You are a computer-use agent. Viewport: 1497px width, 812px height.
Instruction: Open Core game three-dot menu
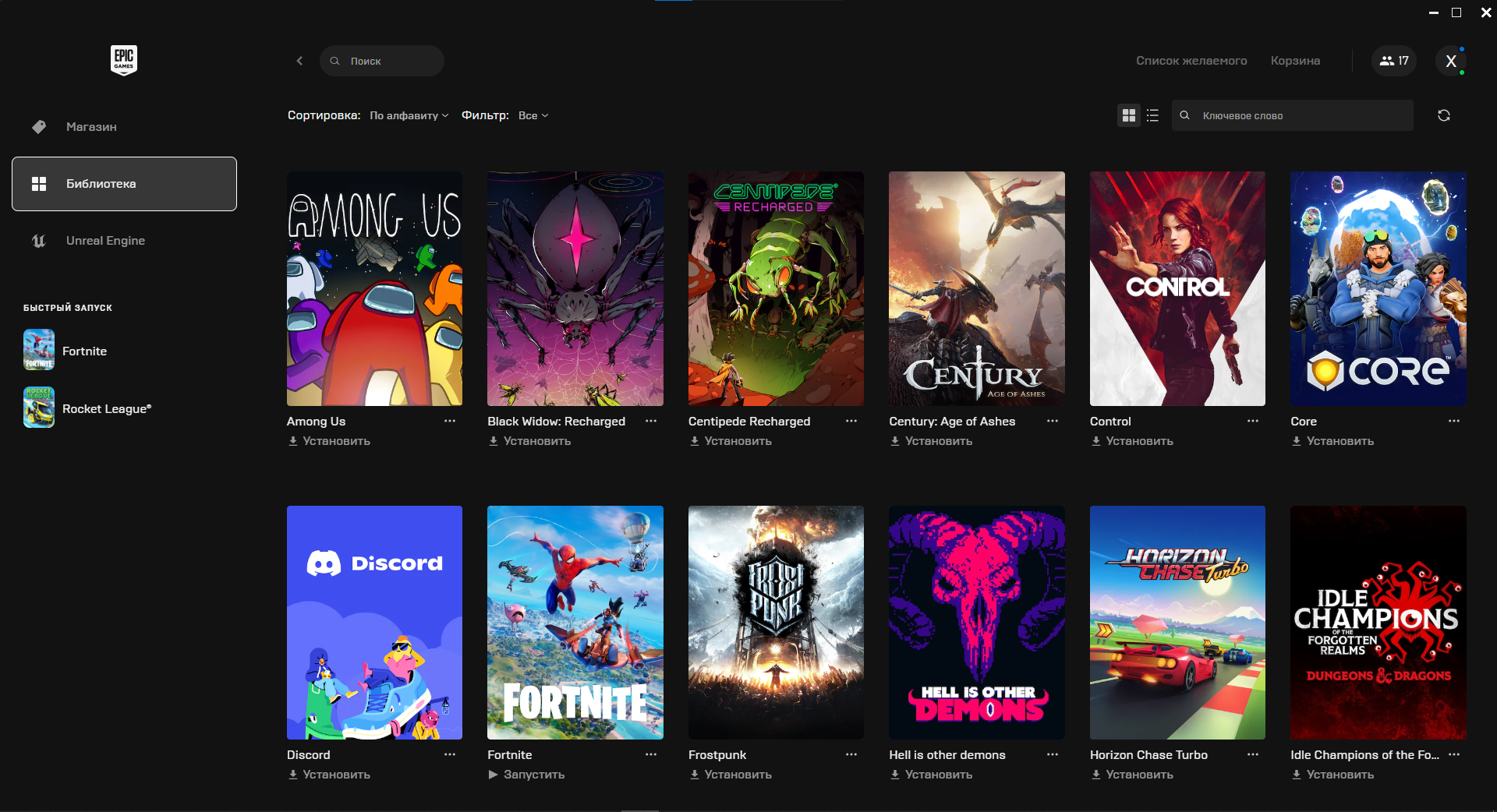(1454, 421)
